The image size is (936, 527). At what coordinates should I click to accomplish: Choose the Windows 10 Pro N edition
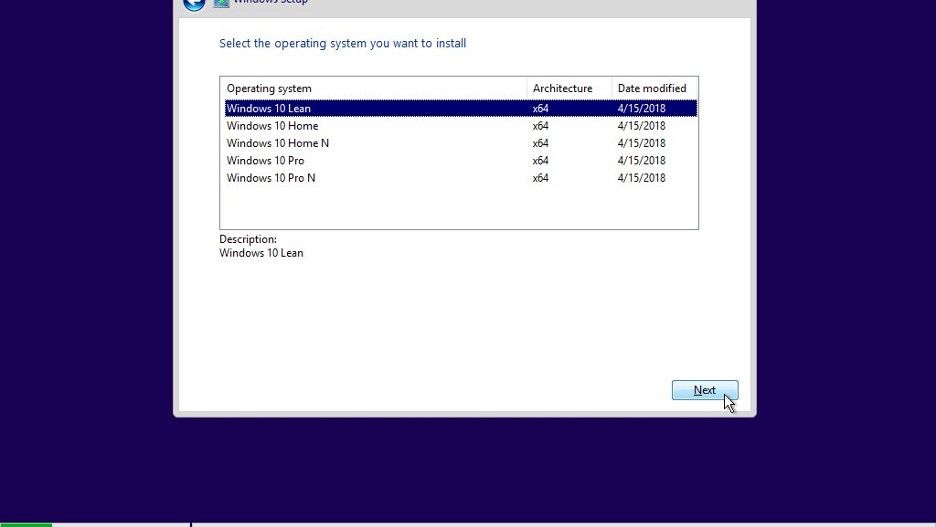point(460,178)
